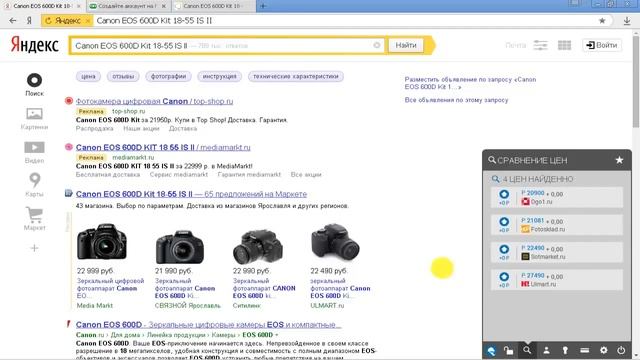
Task: Open browser downloads arrow icon
Action: point(627,21)
